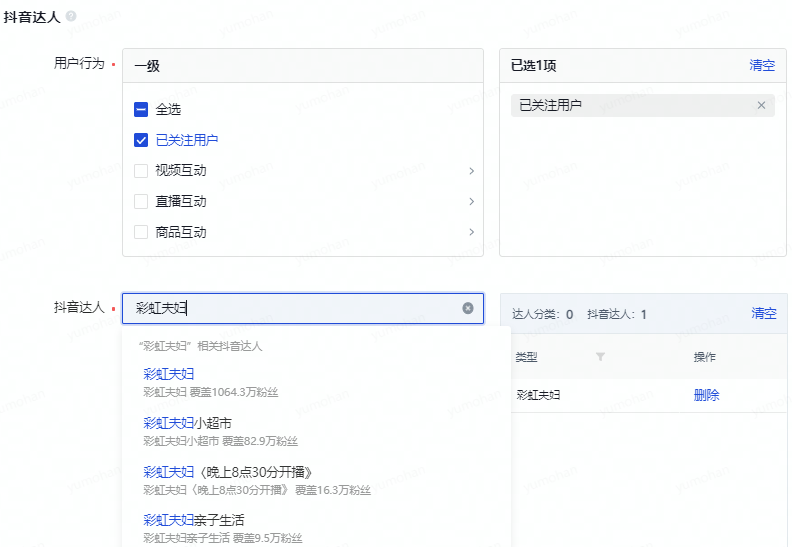792x547 pixels.
Task: Check the 商品互动 checkbox
Action: pos(141,232)
